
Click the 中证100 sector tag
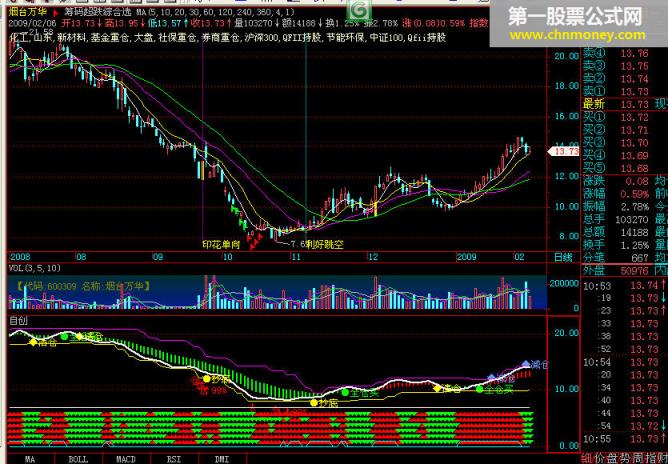pos(386,39)
